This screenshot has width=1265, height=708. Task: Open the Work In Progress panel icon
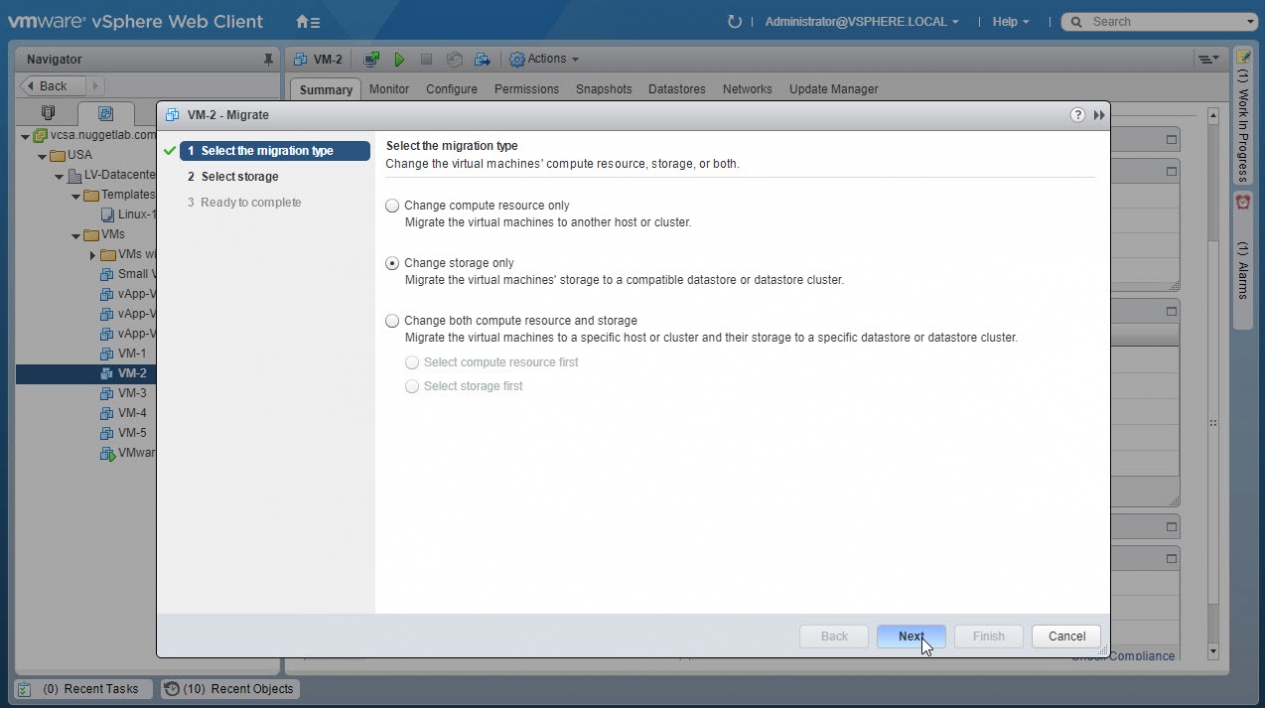[1243, 57]
